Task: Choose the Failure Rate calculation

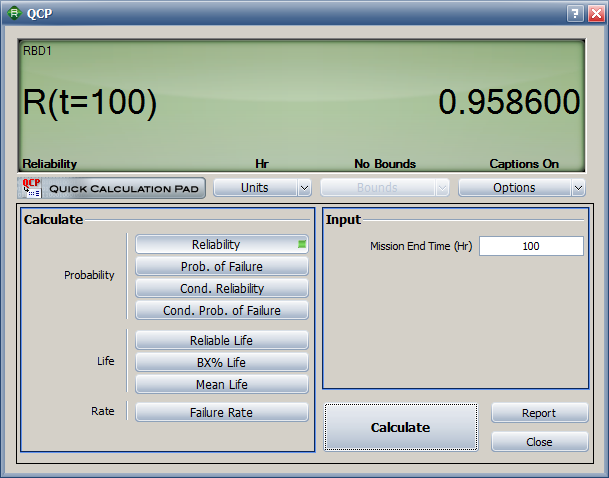Action: point(221,412)
